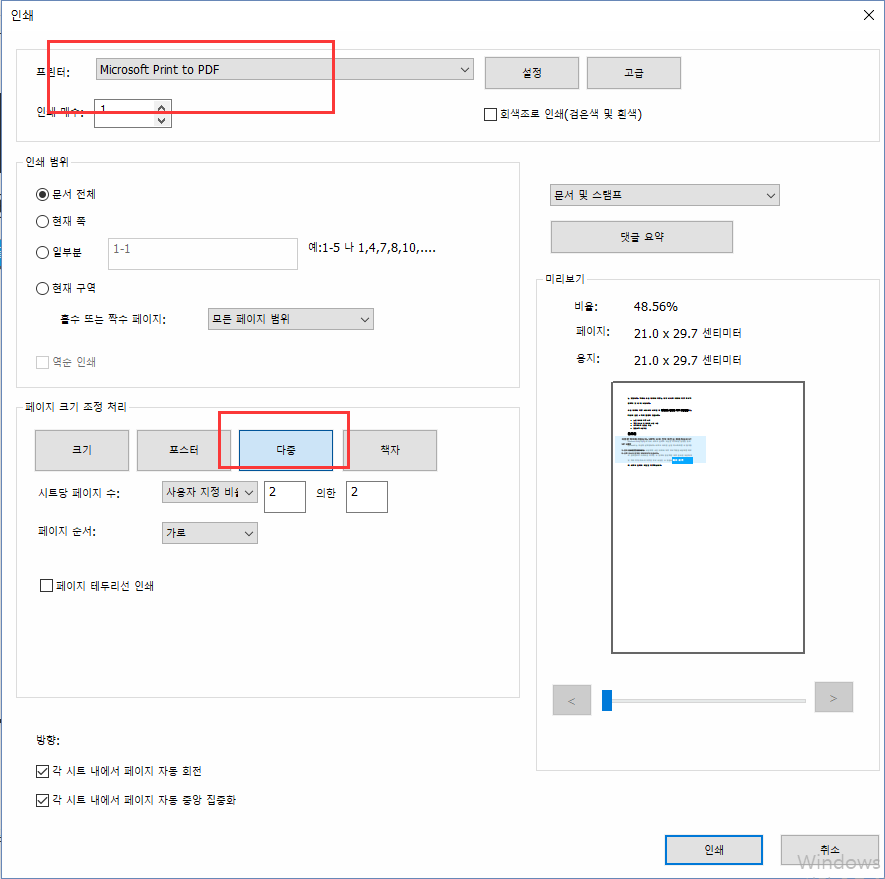The width and height of the screenshot is (885, 879).
Task: Click the preview page slider handle
Action: click(x=607, y=700)
